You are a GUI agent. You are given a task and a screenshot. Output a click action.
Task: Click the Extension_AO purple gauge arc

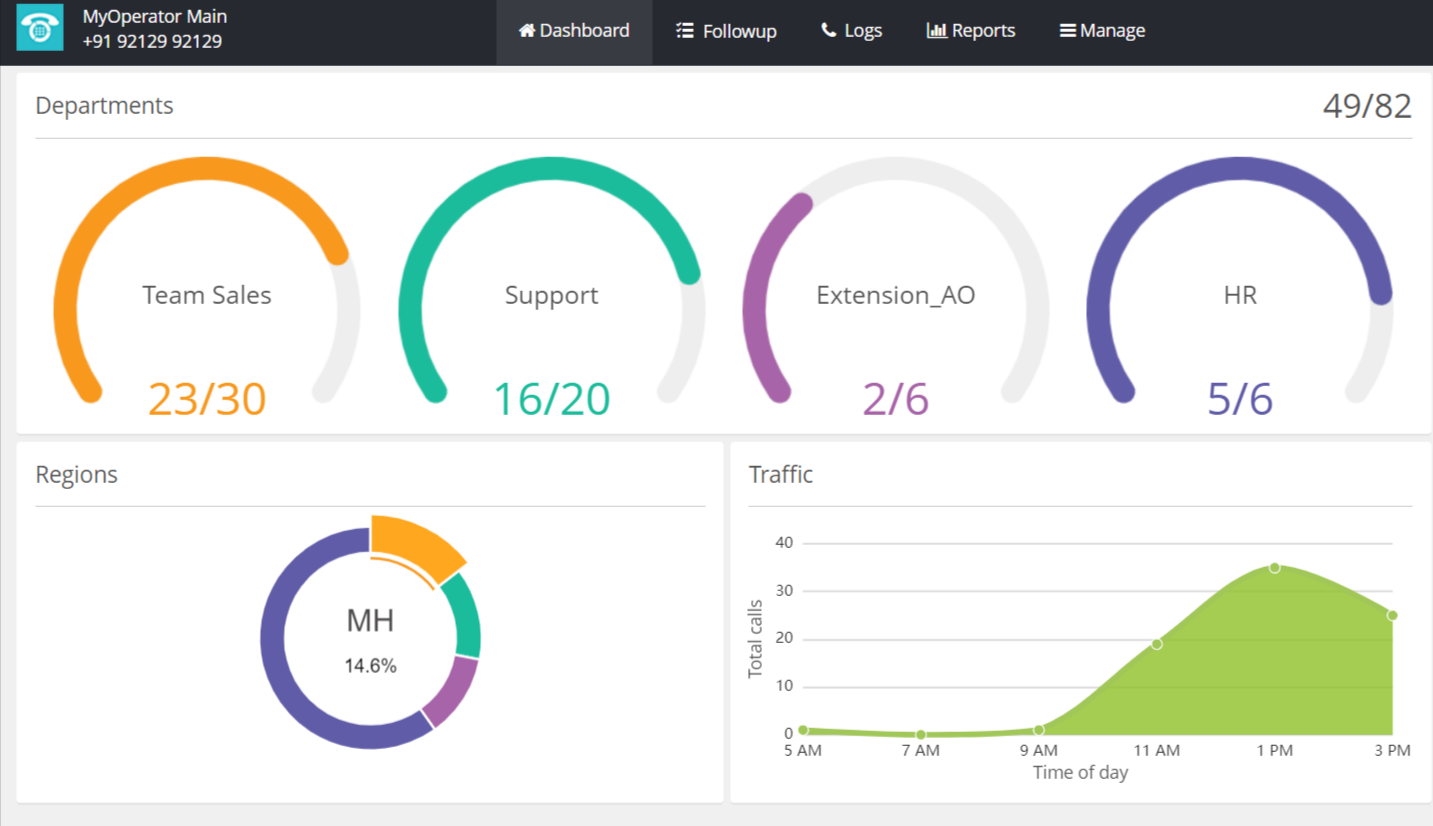[x=760, y=300]
